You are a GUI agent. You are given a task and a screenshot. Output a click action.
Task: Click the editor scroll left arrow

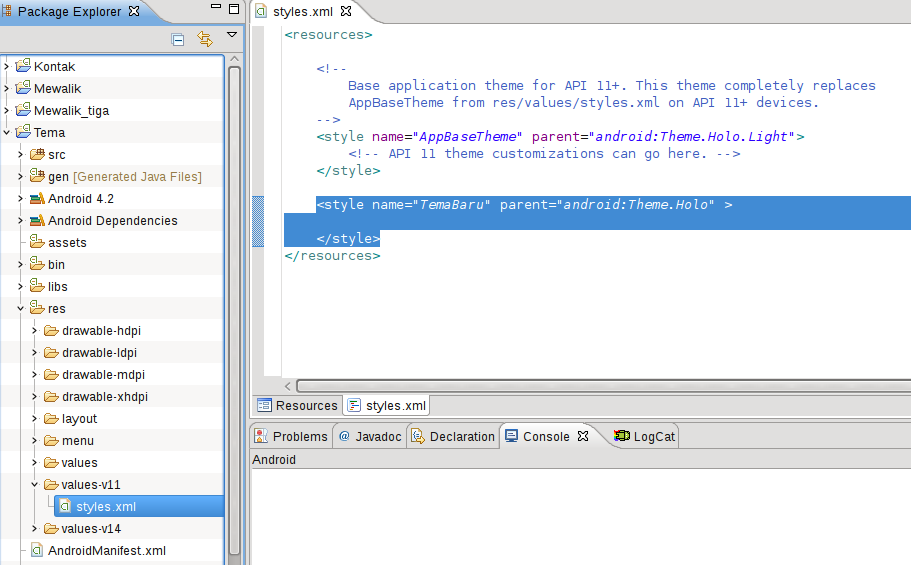click(x=288, y=386)
